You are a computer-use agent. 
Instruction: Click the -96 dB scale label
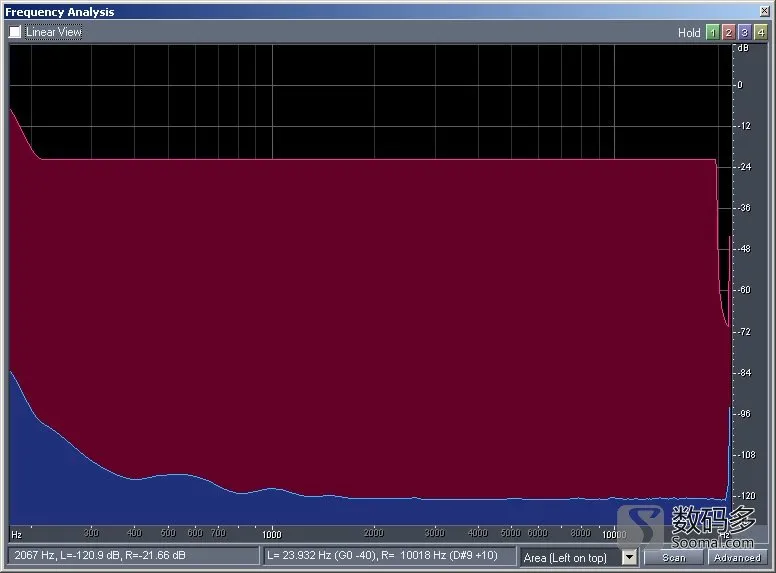744,414
